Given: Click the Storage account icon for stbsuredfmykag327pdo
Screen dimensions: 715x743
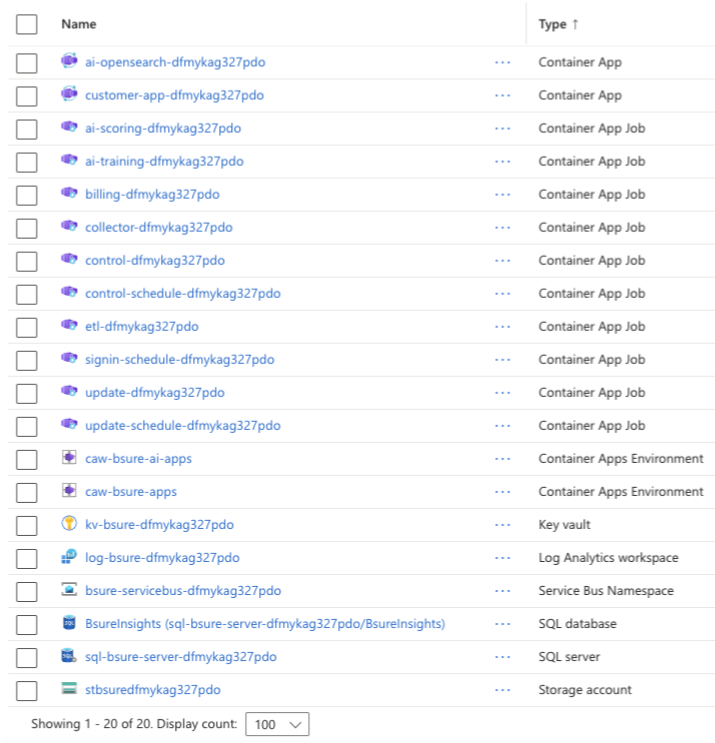Looking at the screenshot, I should [68, 689].
